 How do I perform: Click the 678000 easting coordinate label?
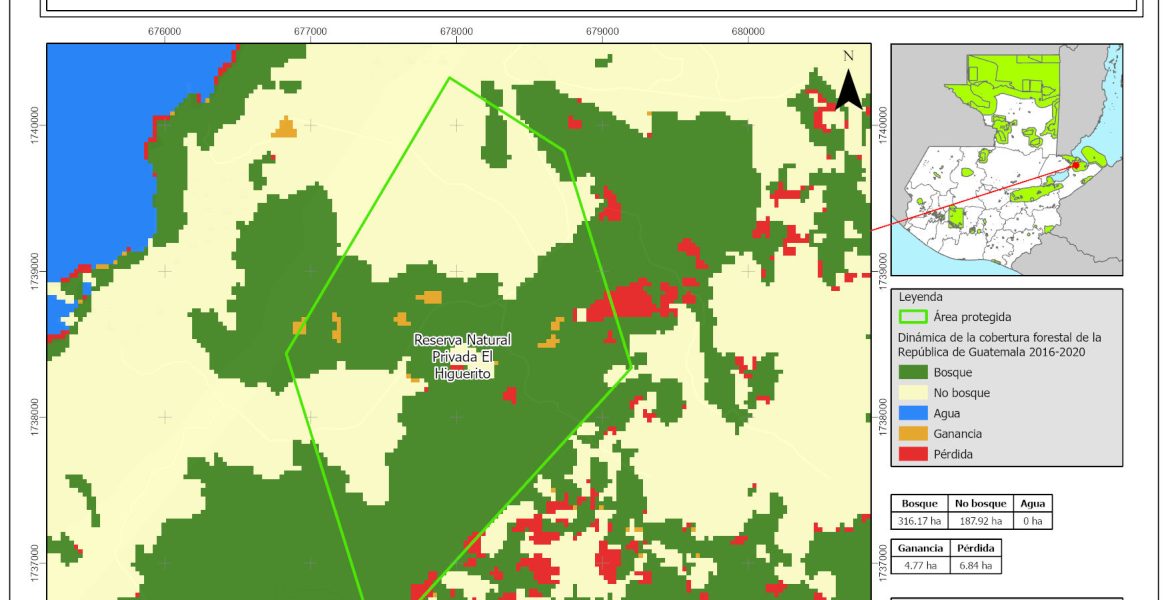point(457,31)
